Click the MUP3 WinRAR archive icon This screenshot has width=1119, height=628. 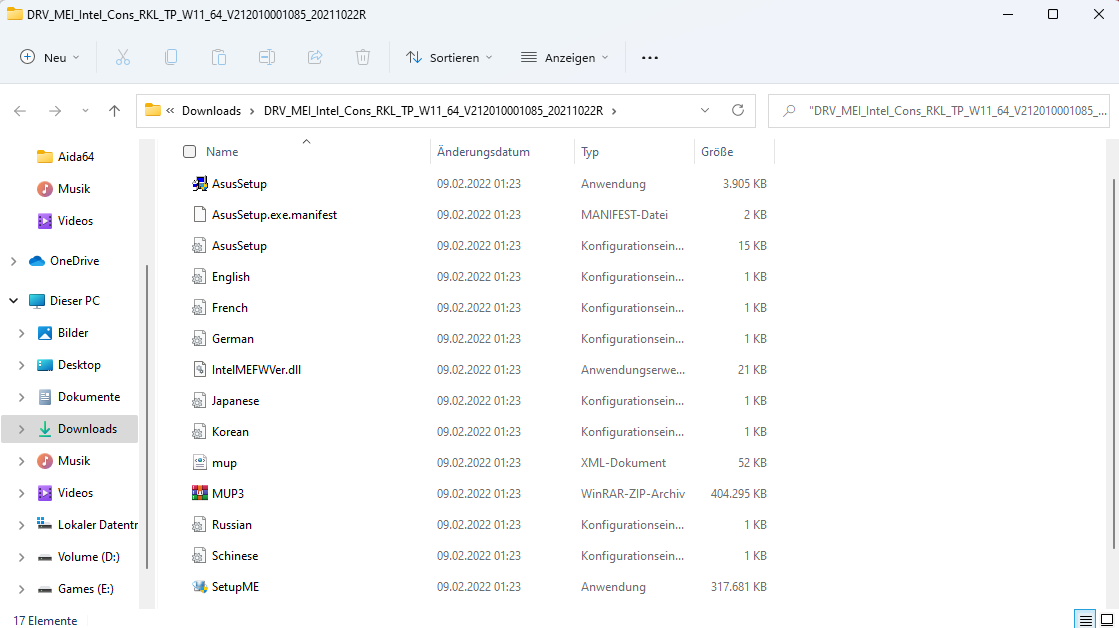(x=200, y=493)
